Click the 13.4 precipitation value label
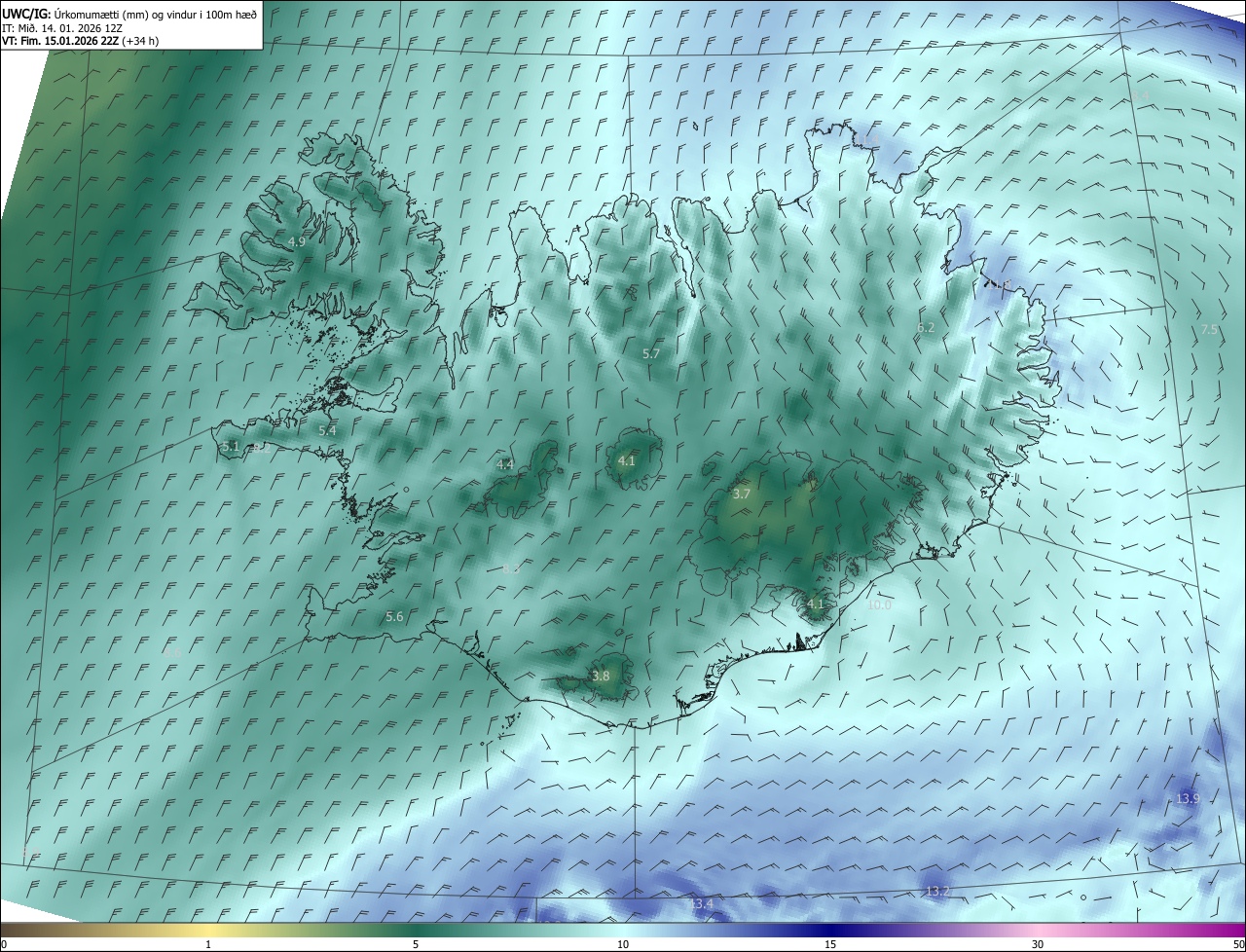This screenshot has width=1246, height=952. [x=702, y=905]
